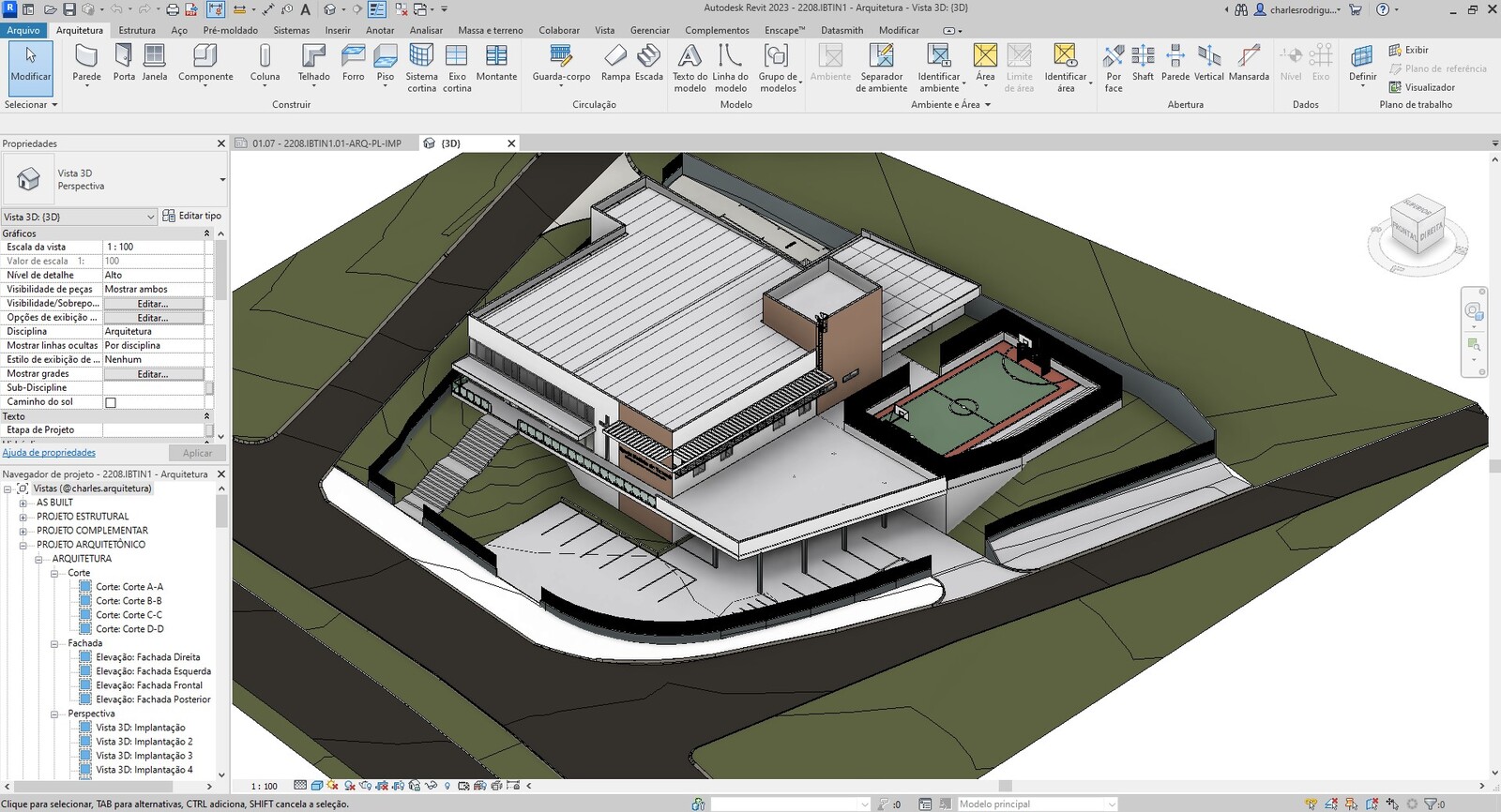Viewport: 1501px width, 812px height.
Task: Collapse the Fachada tree group
Action: pos(54,643)
